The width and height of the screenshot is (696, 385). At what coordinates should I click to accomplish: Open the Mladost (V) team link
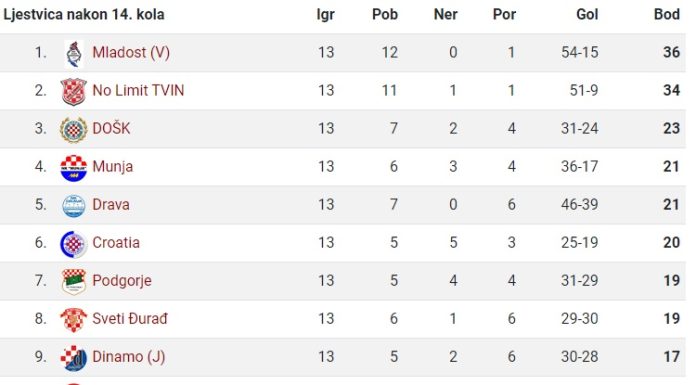pos(131,52)
